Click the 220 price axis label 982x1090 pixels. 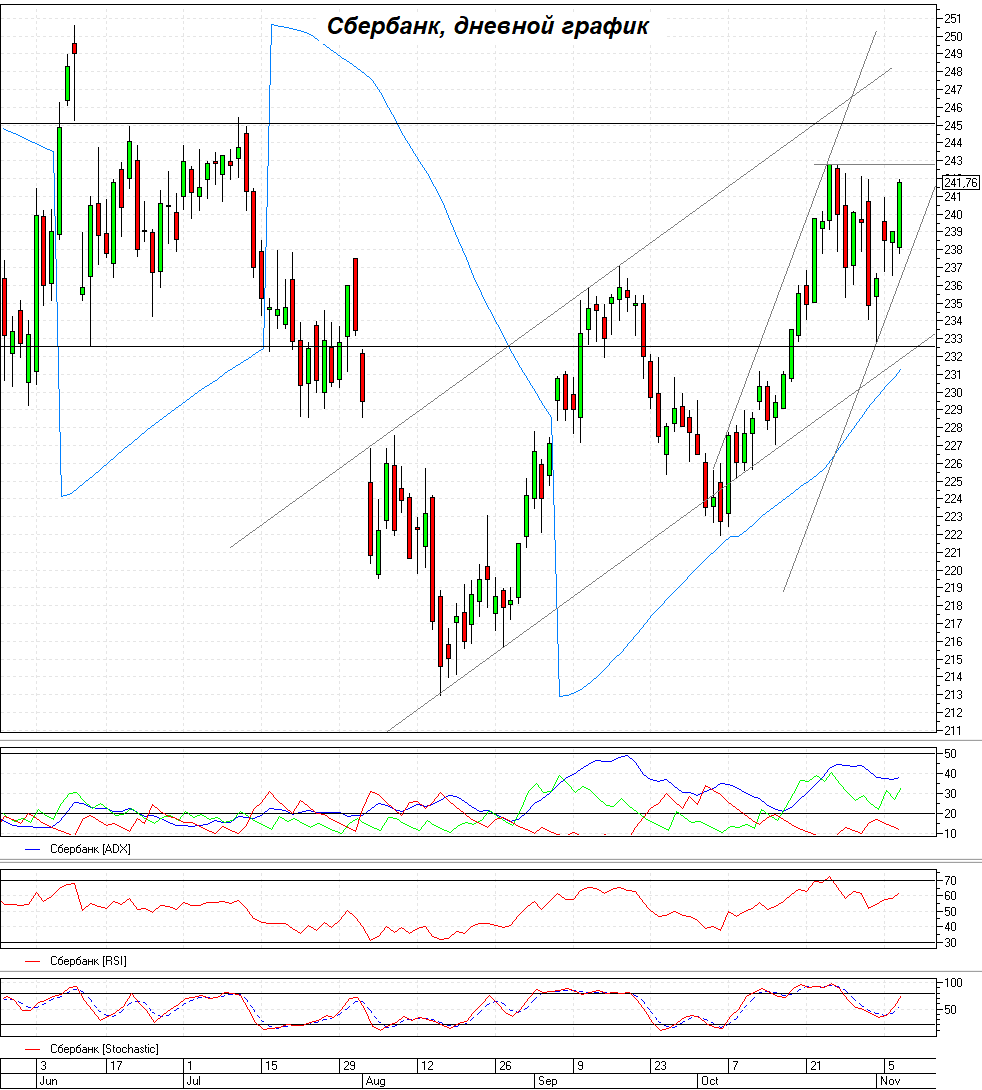[x=953, y=571]
